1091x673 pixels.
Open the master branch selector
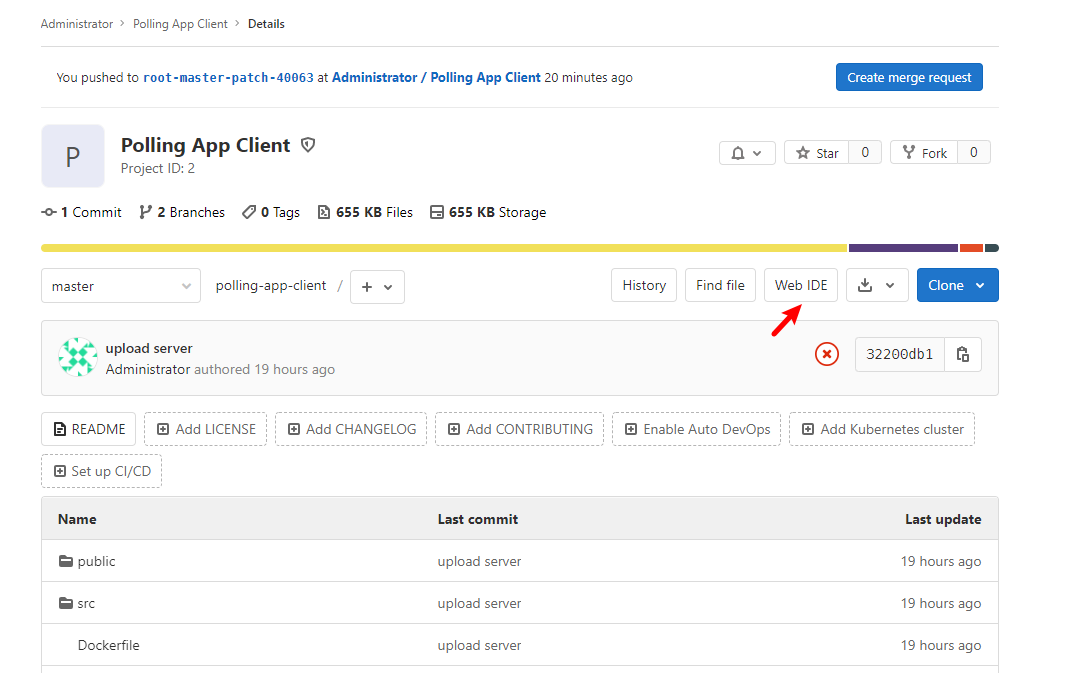pyautogui.click(x=121, y=286)
